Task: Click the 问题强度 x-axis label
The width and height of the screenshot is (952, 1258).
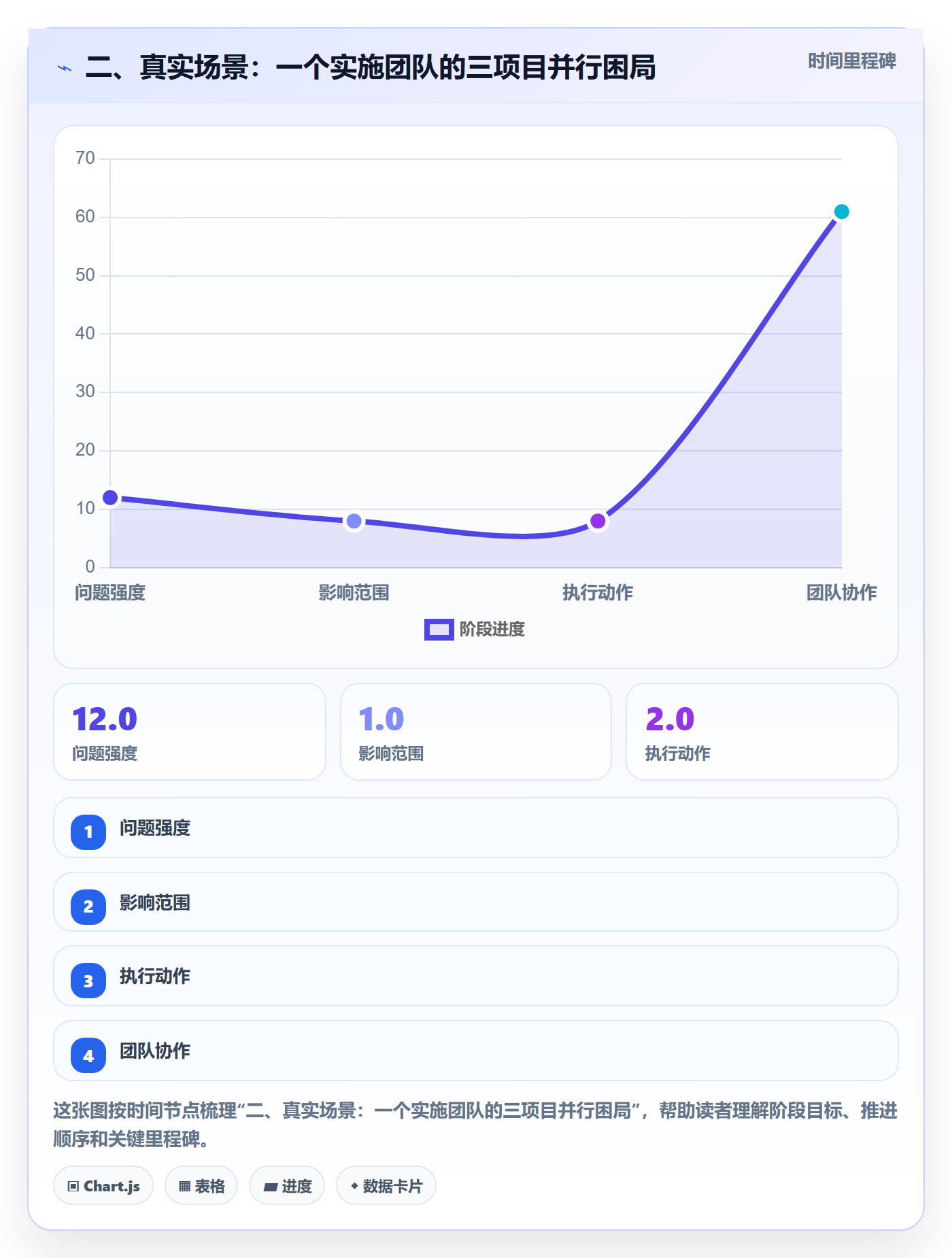Action: (110, 593)
